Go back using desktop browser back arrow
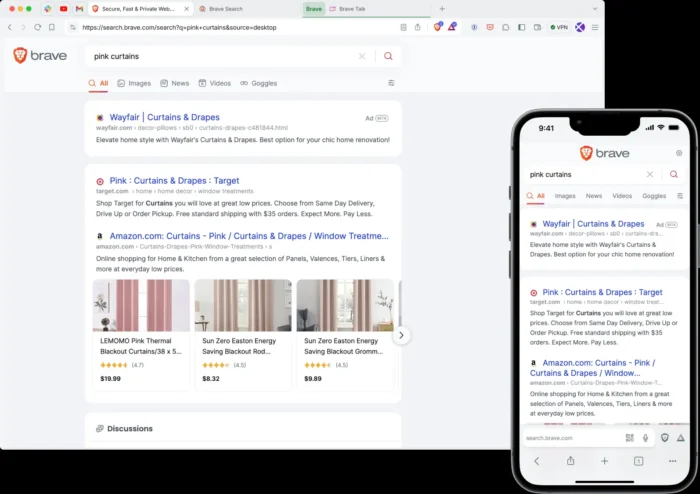This screenshot has width=700, height=494. click(x=10, y=27)
